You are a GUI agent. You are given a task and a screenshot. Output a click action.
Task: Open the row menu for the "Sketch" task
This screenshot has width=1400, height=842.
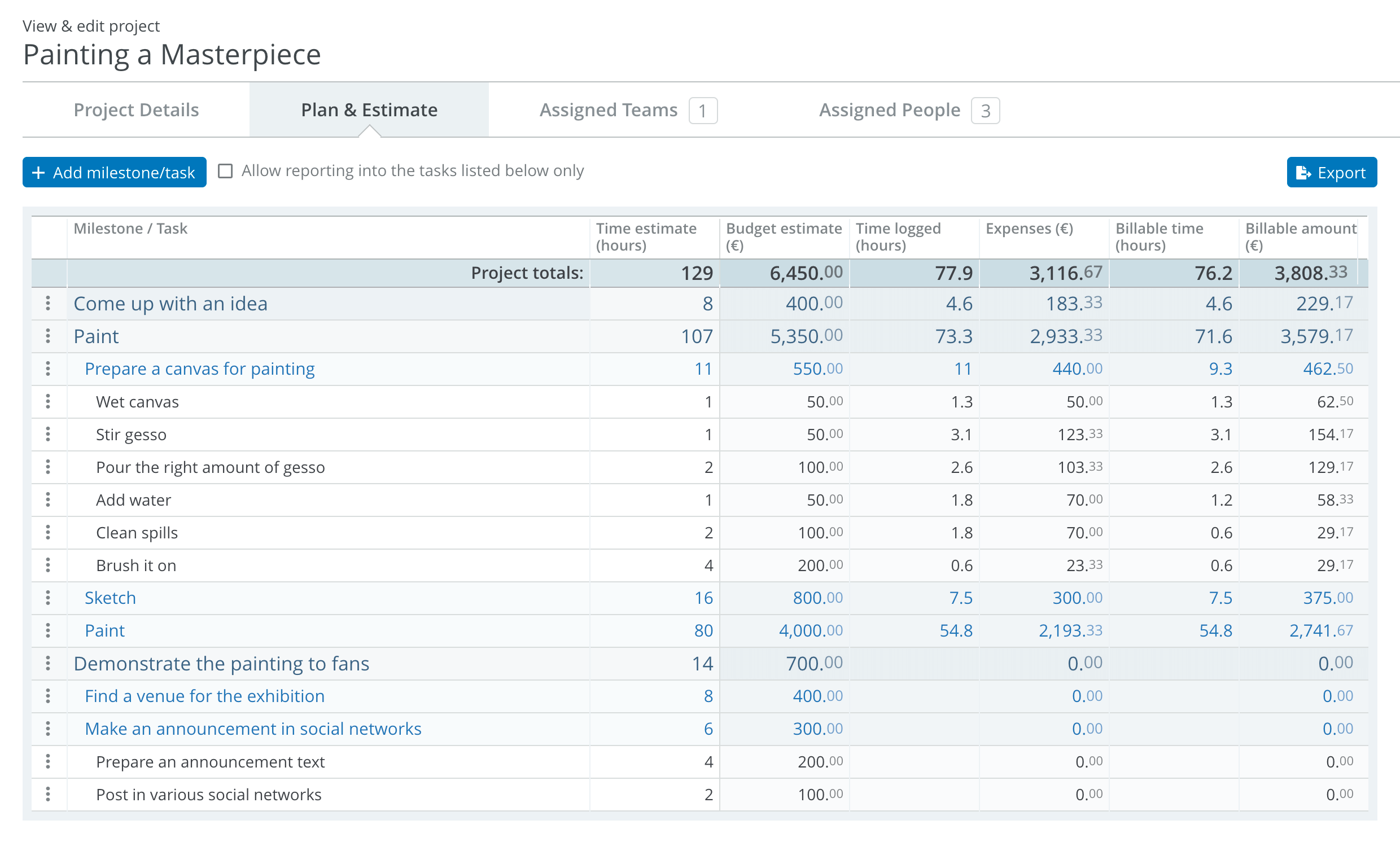(x=48, y=598)
